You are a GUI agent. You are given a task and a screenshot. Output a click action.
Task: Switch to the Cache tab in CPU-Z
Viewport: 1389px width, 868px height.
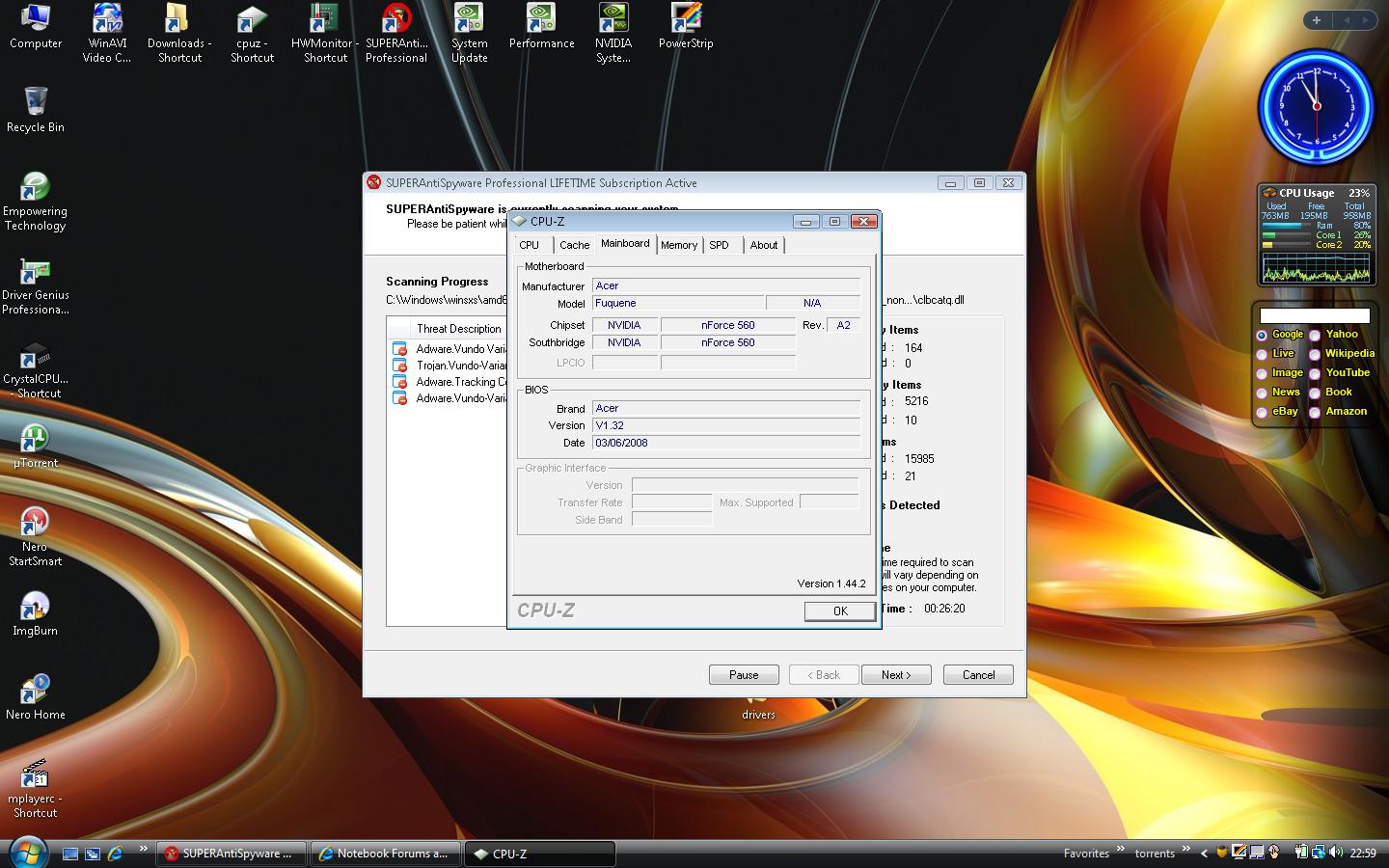(x=574, y=245)
